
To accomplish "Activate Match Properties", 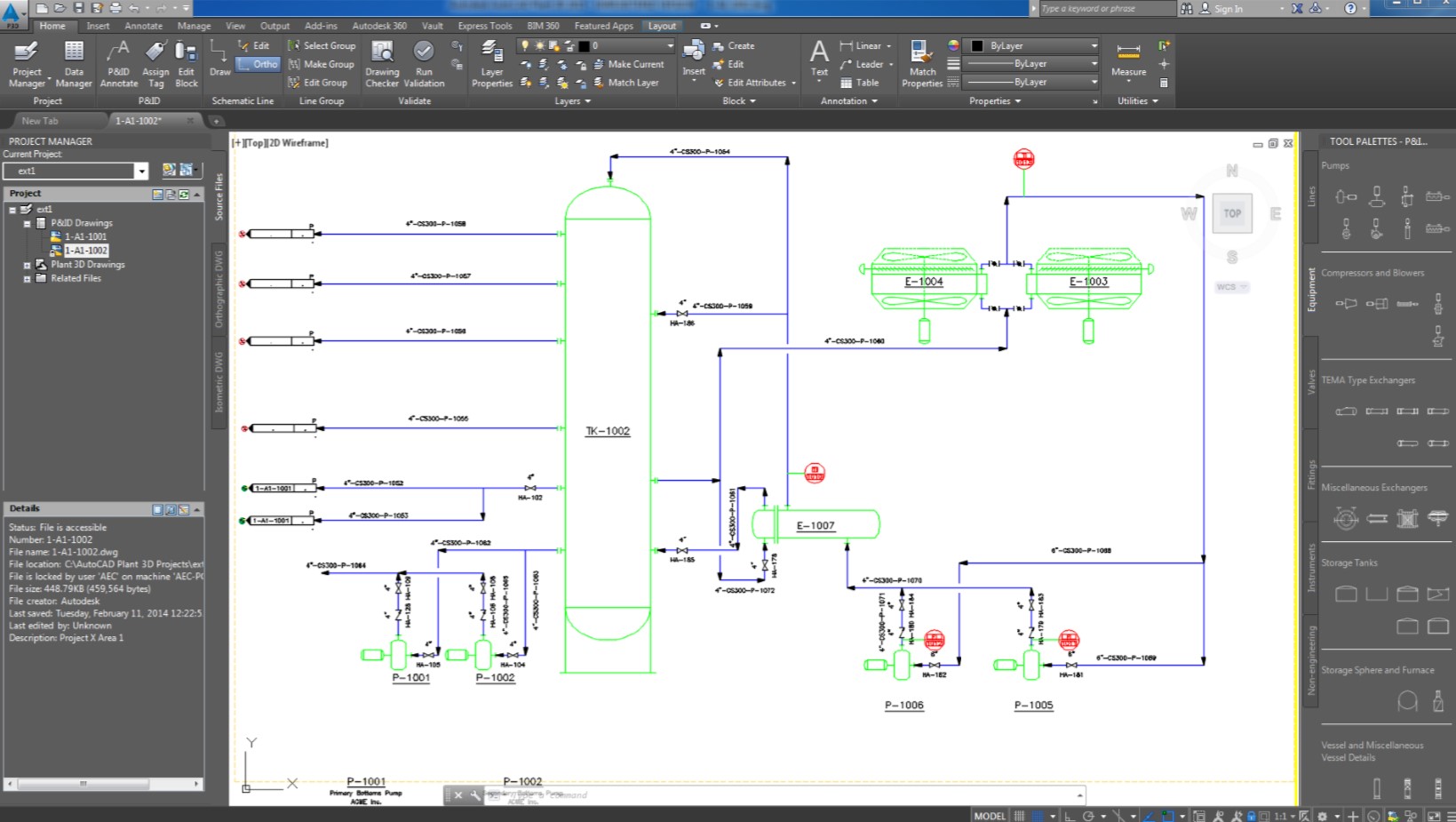I will pyautogui.click(x=922, y=62).
